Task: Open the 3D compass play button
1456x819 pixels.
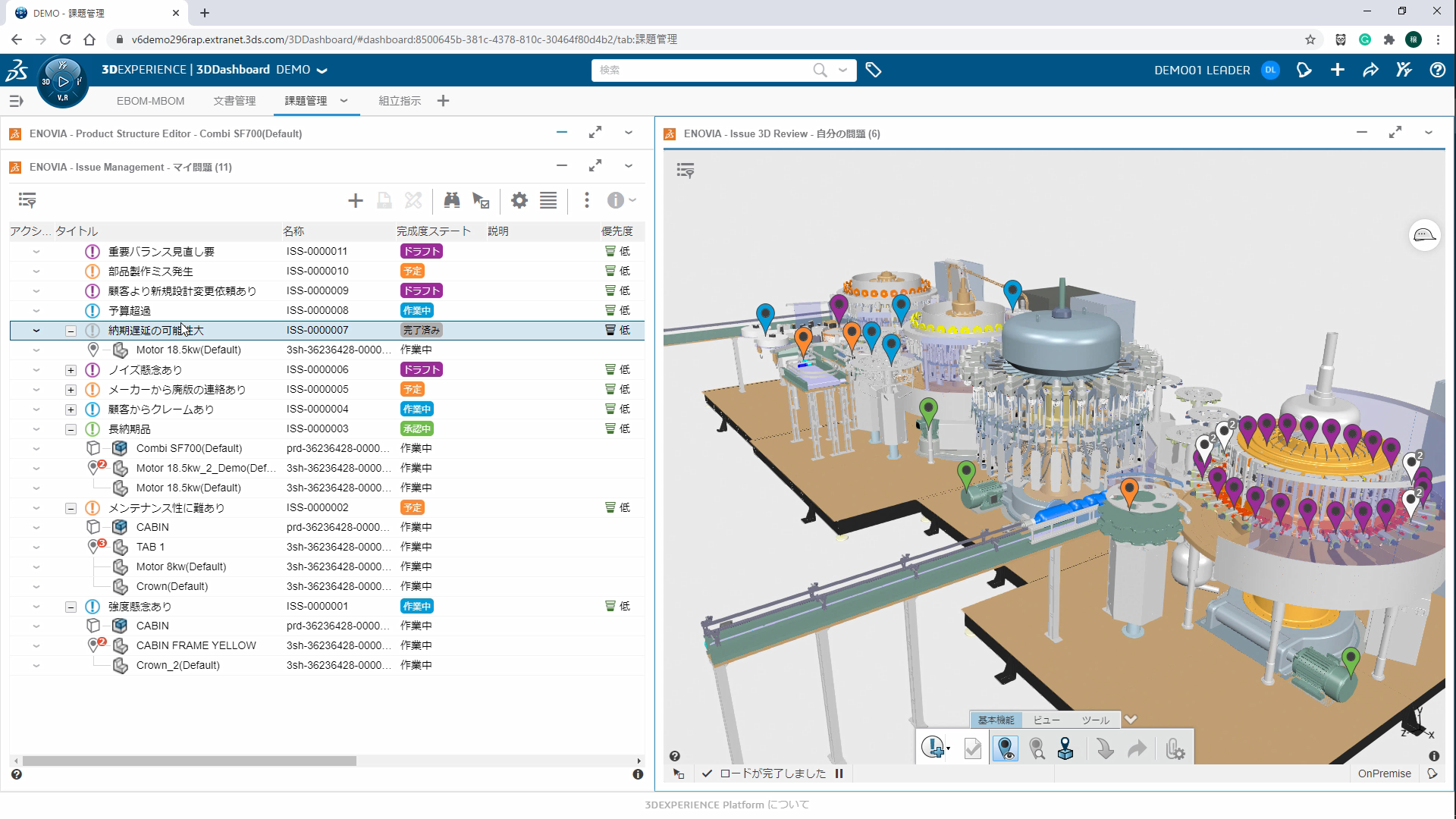Action: pyautogui.click(x=63, y=82)
